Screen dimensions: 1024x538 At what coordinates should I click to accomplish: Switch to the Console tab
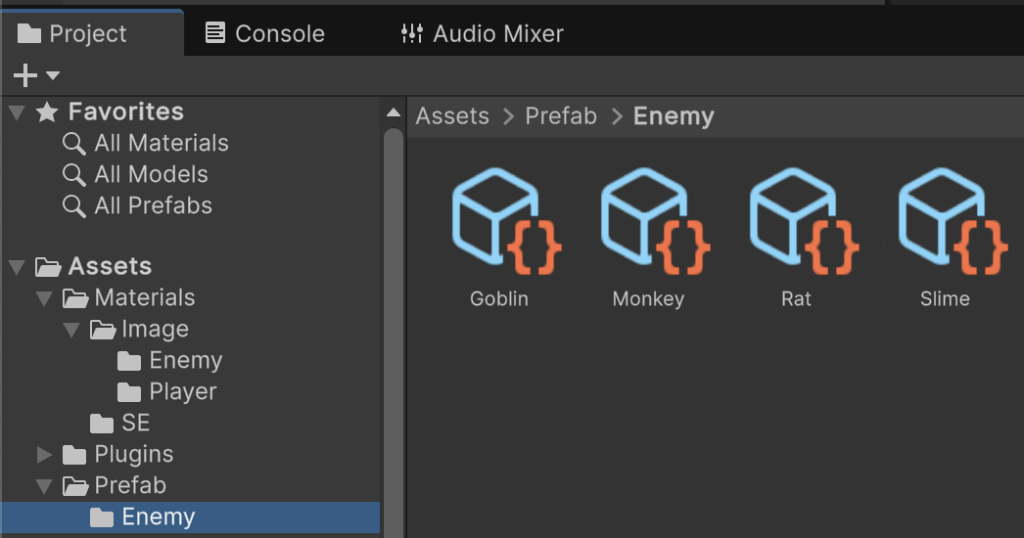tap(264, 33)
